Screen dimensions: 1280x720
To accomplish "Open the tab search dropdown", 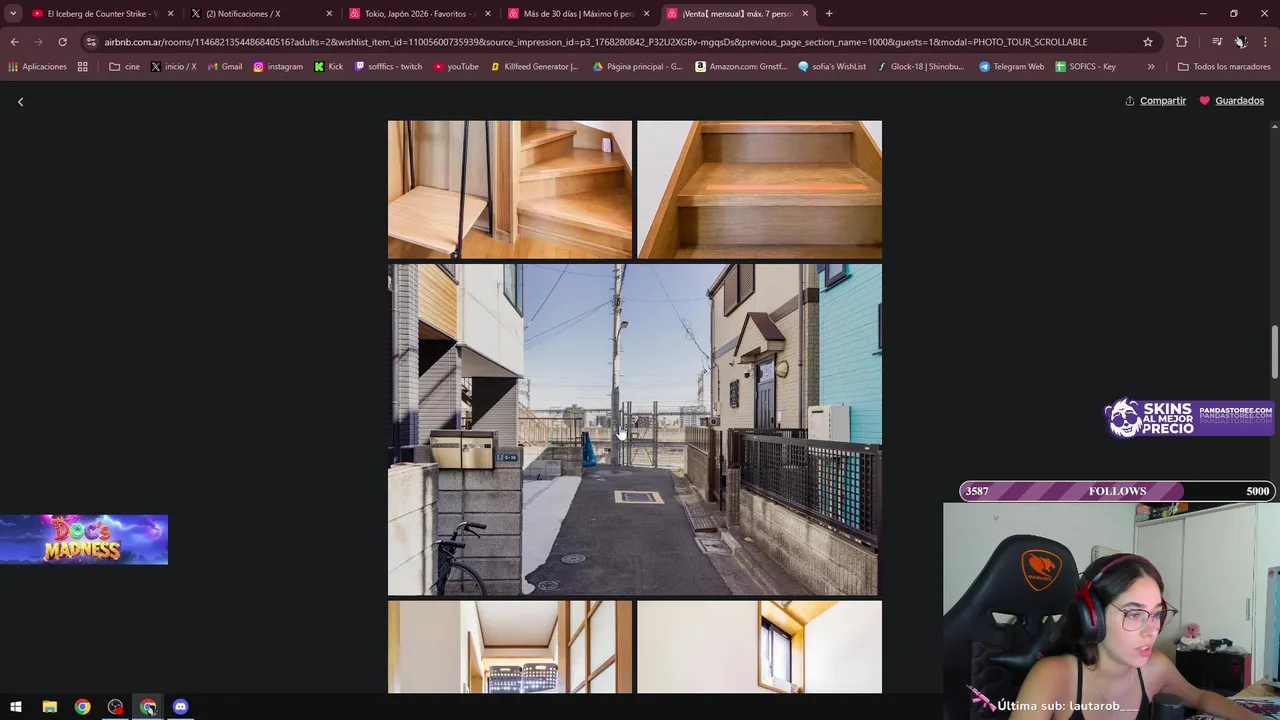I will coord(13,14).
